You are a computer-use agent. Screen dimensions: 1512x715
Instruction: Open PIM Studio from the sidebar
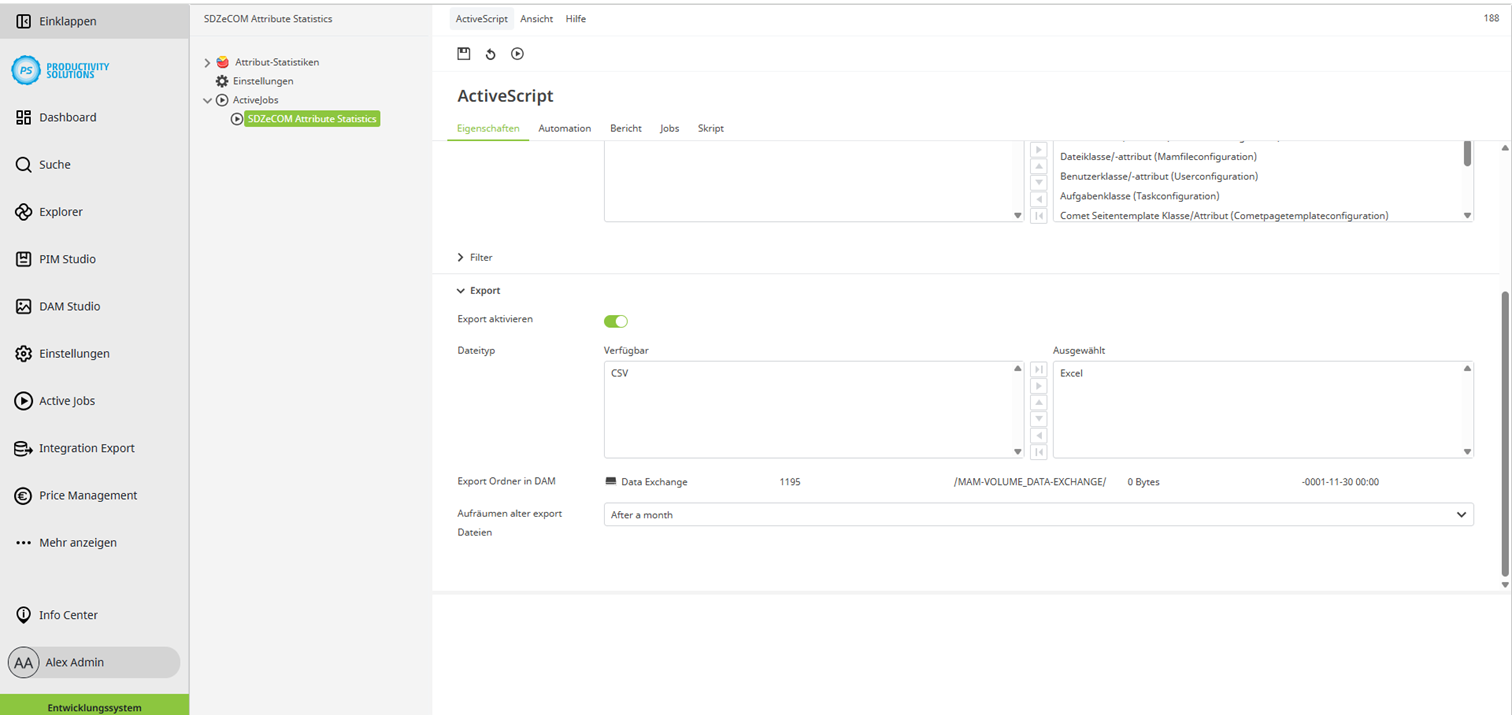coord(67,259)
